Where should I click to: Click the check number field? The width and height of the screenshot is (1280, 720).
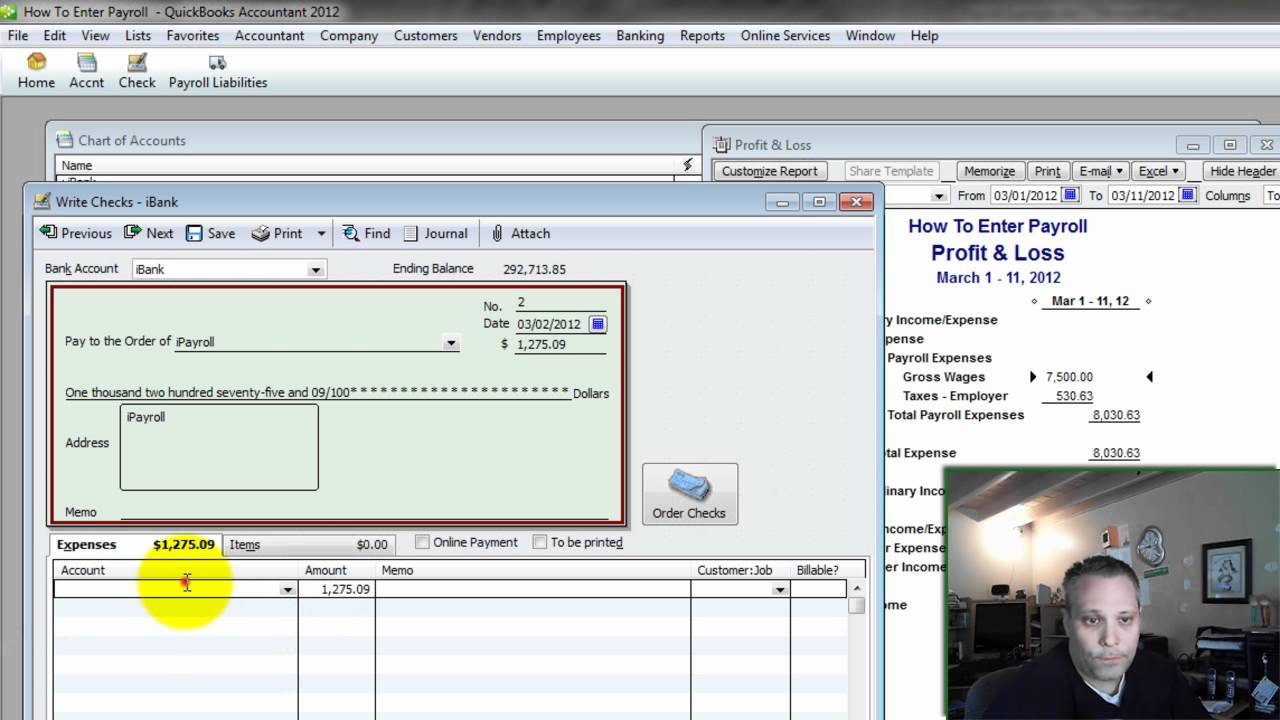tap(560, 303)
